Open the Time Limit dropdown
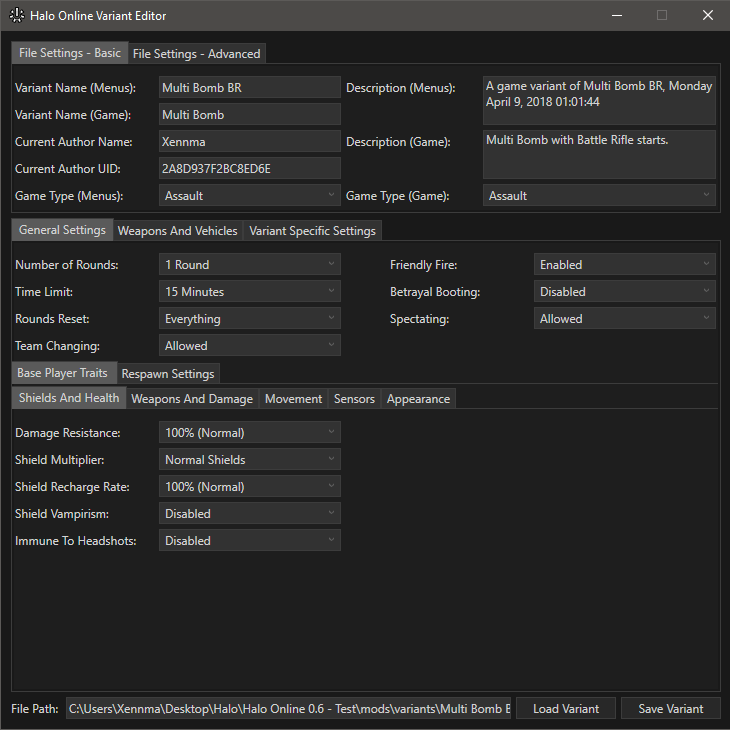Image resolution: width=730 pixels, height=730 pixels. [250, 291]
